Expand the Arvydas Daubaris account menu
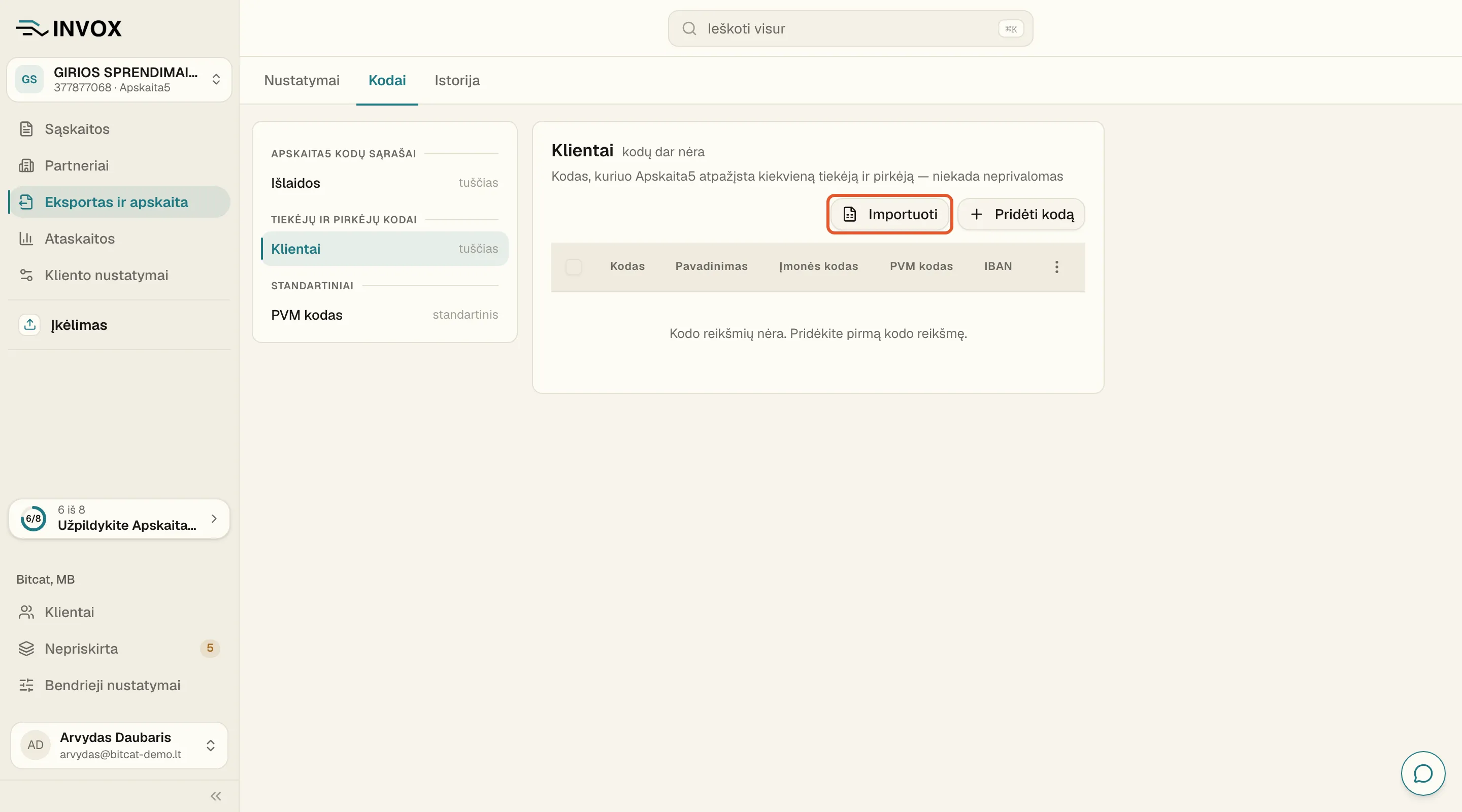 point(119,745)
